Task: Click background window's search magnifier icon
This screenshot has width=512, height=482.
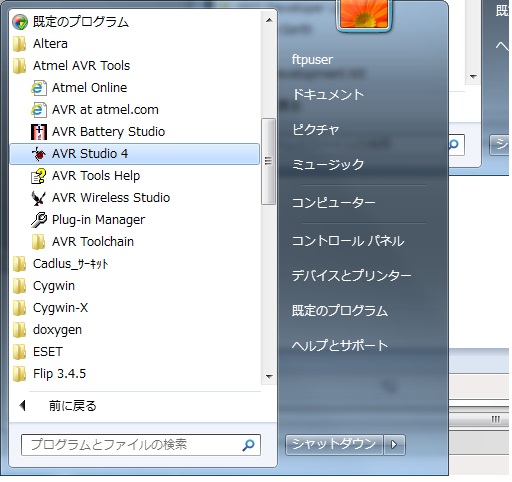Action: 454,145
